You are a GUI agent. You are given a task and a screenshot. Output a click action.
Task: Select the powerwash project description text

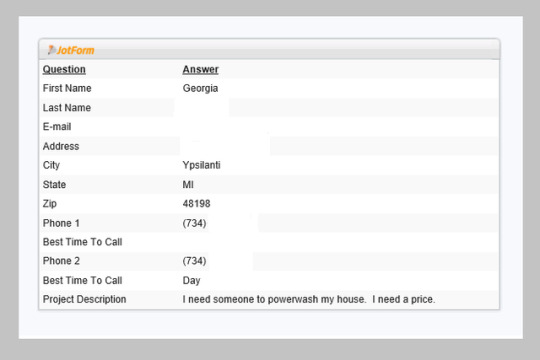309,299
